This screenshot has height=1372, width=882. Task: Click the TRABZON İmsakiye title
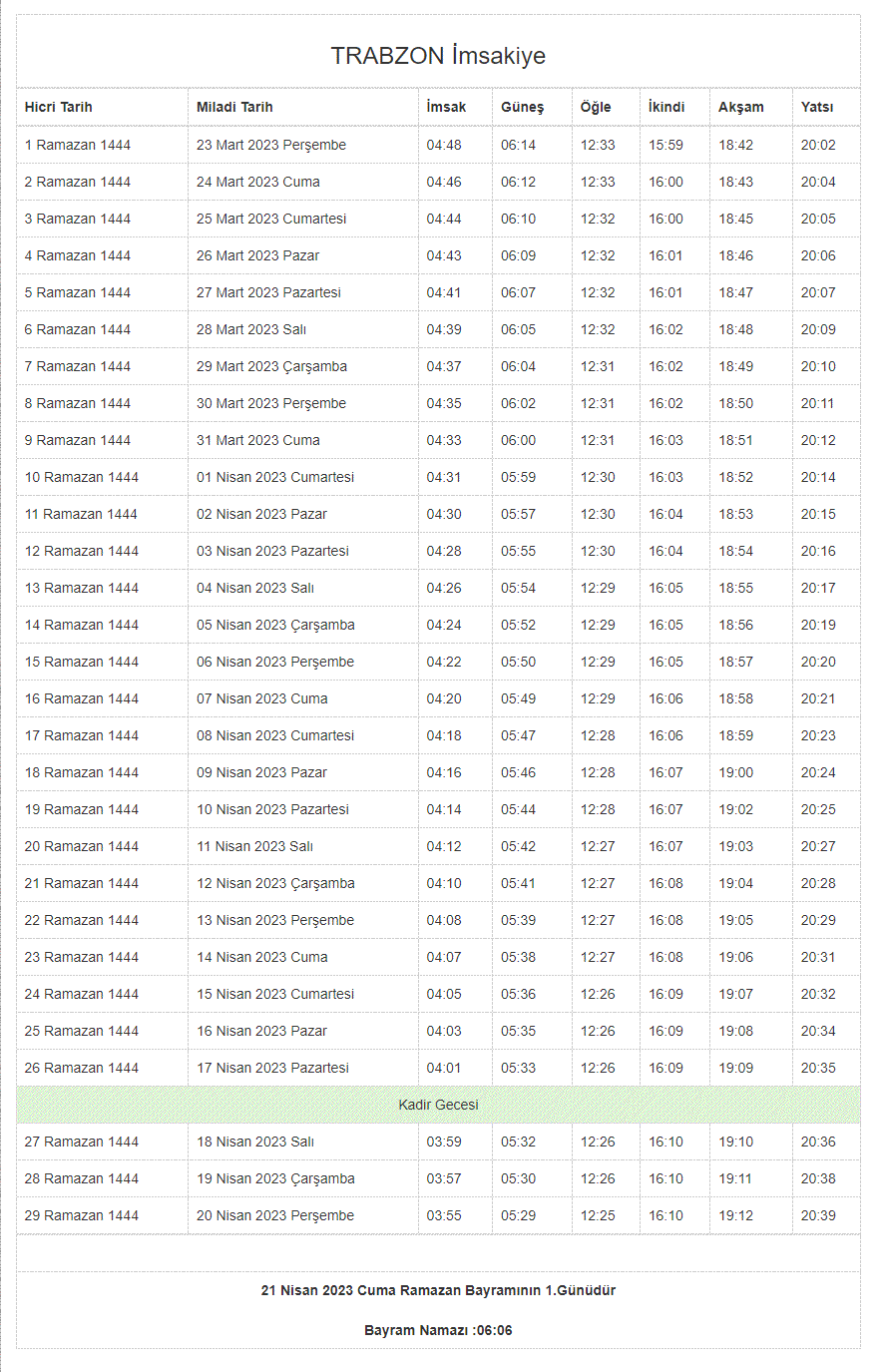tap(438, 56)
